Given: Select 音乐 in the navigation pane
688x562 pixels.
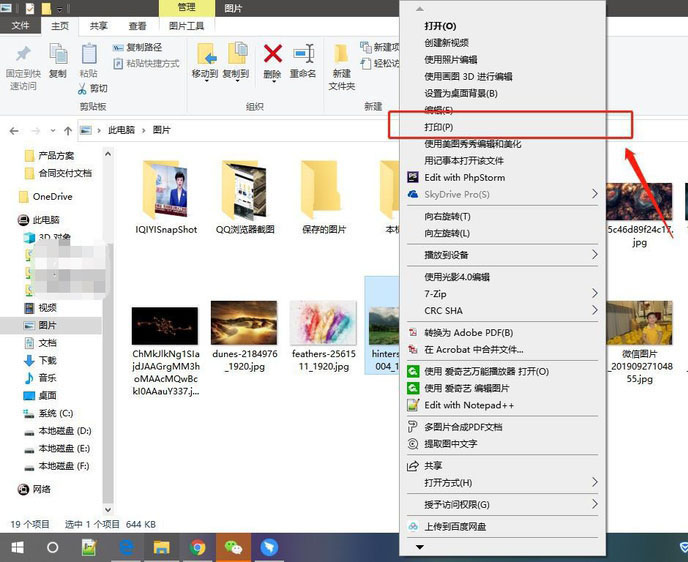Looking at the screenshot, I should (x=40, y=378).
